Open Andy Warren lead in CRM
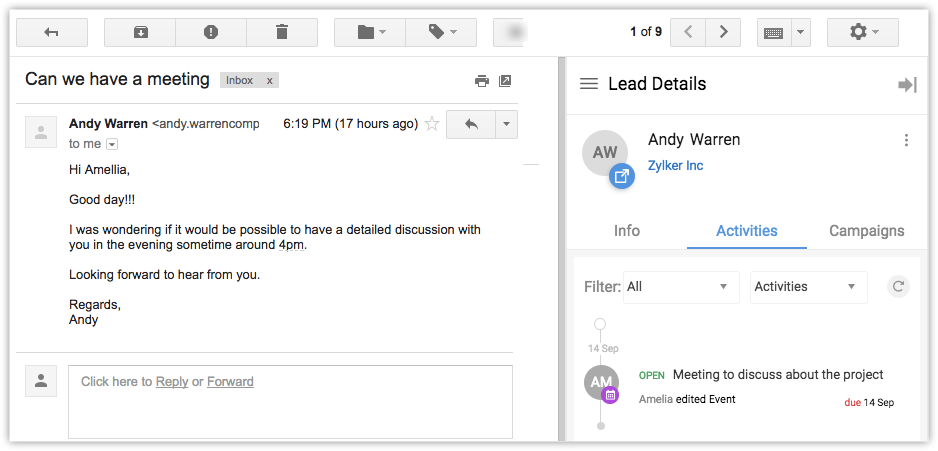938x451 pixels. [622, 177]
